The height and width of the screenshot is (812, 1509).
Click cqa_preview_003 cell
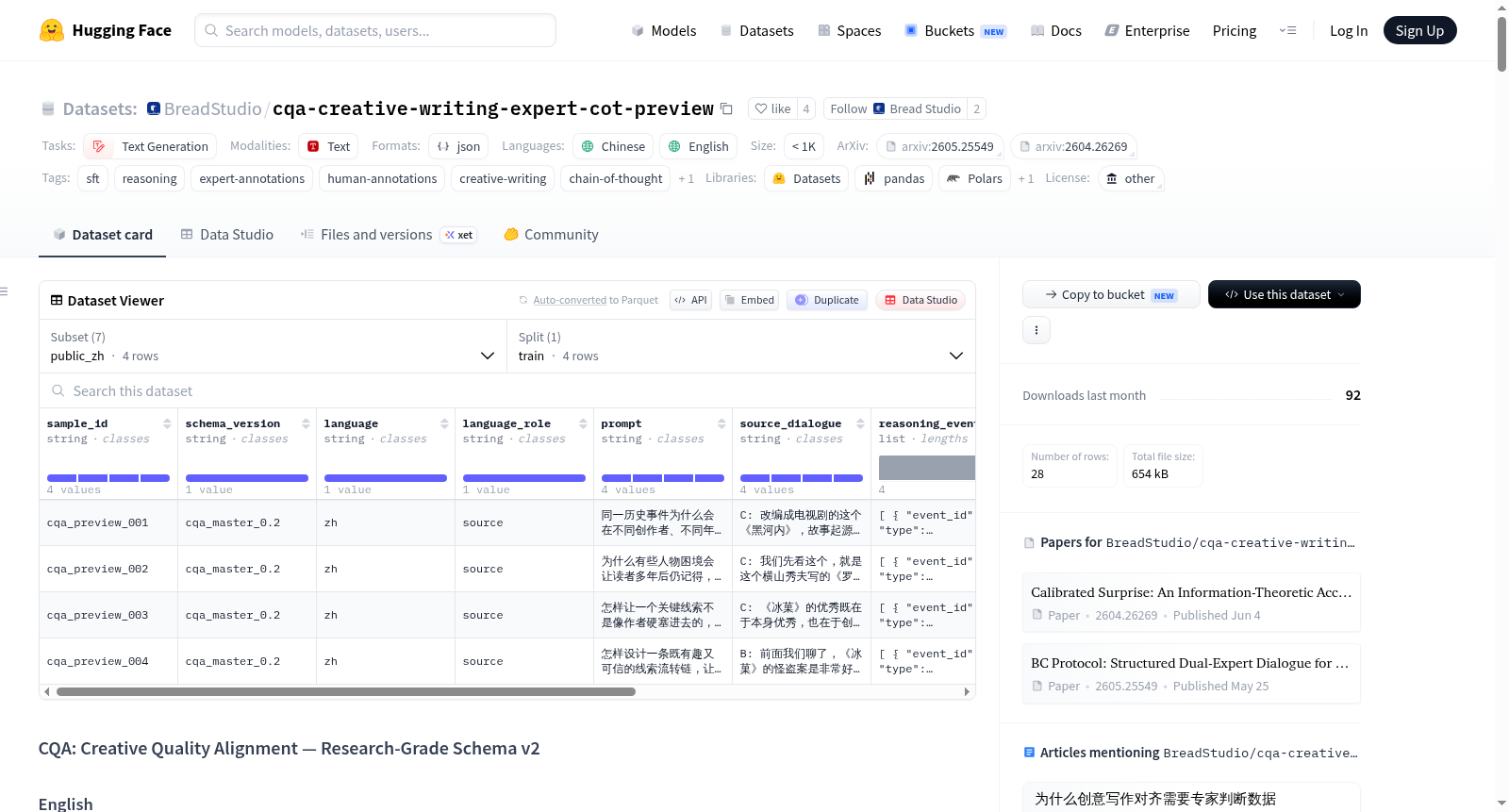(108, 615)
